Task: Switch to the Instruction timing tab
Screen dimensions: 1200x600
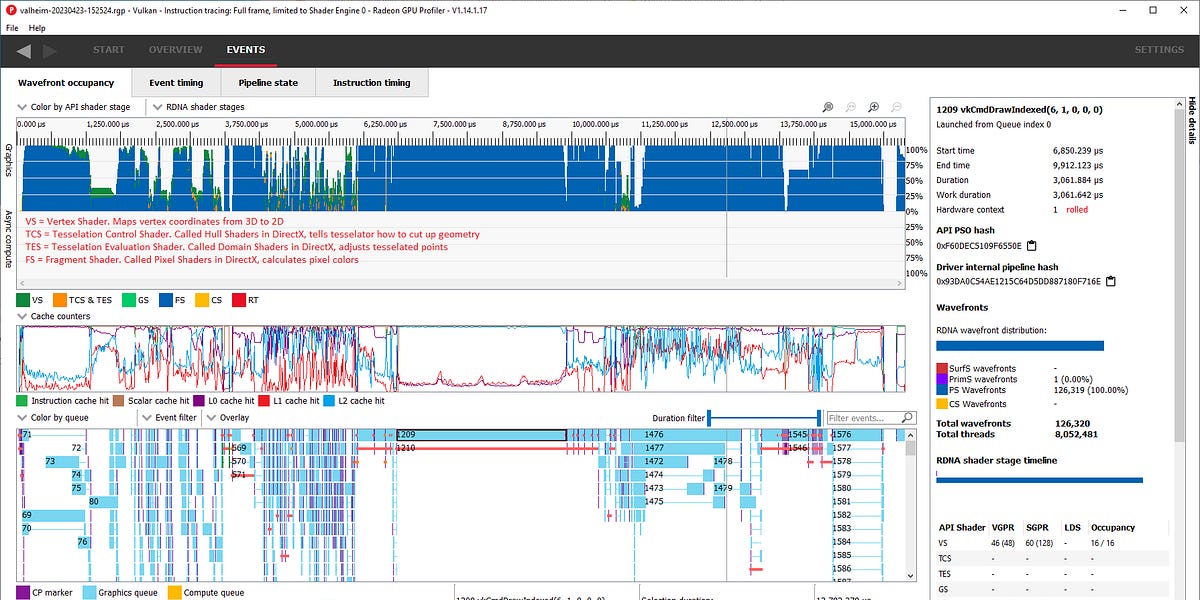Action: (371, 83)
